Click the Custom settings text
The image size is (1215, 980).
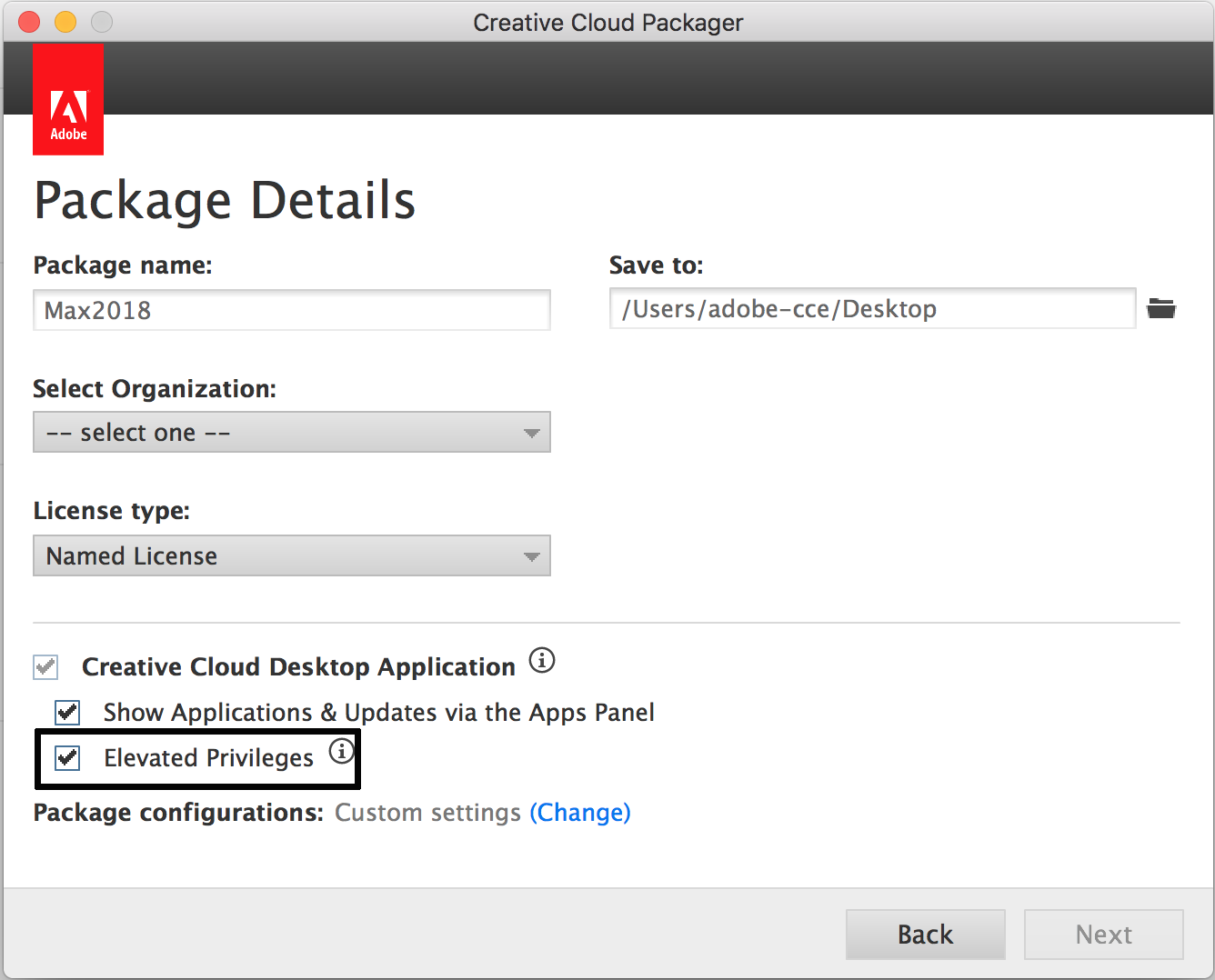(427, 812)
